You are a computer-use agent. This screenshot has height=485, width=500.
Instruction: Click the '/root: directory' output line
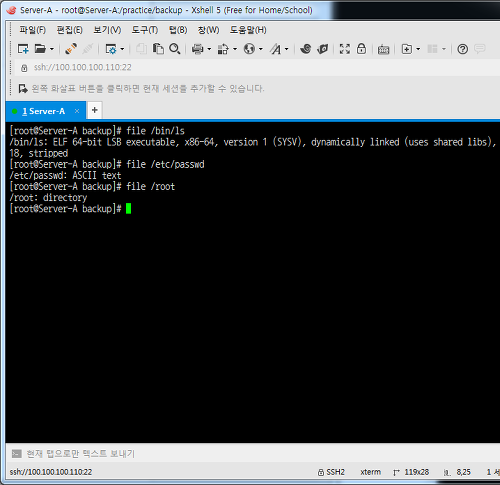[48, 197]
